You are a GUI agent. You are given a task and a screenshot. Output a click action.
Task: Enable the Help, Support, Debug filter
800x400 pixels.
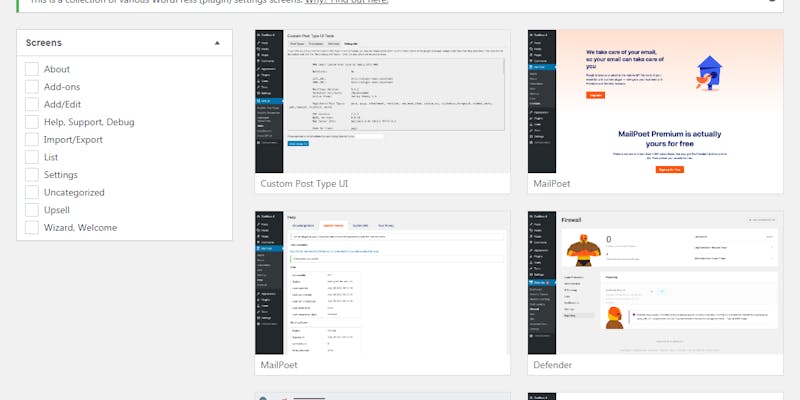pyautogui.click(x=32, y=122)
